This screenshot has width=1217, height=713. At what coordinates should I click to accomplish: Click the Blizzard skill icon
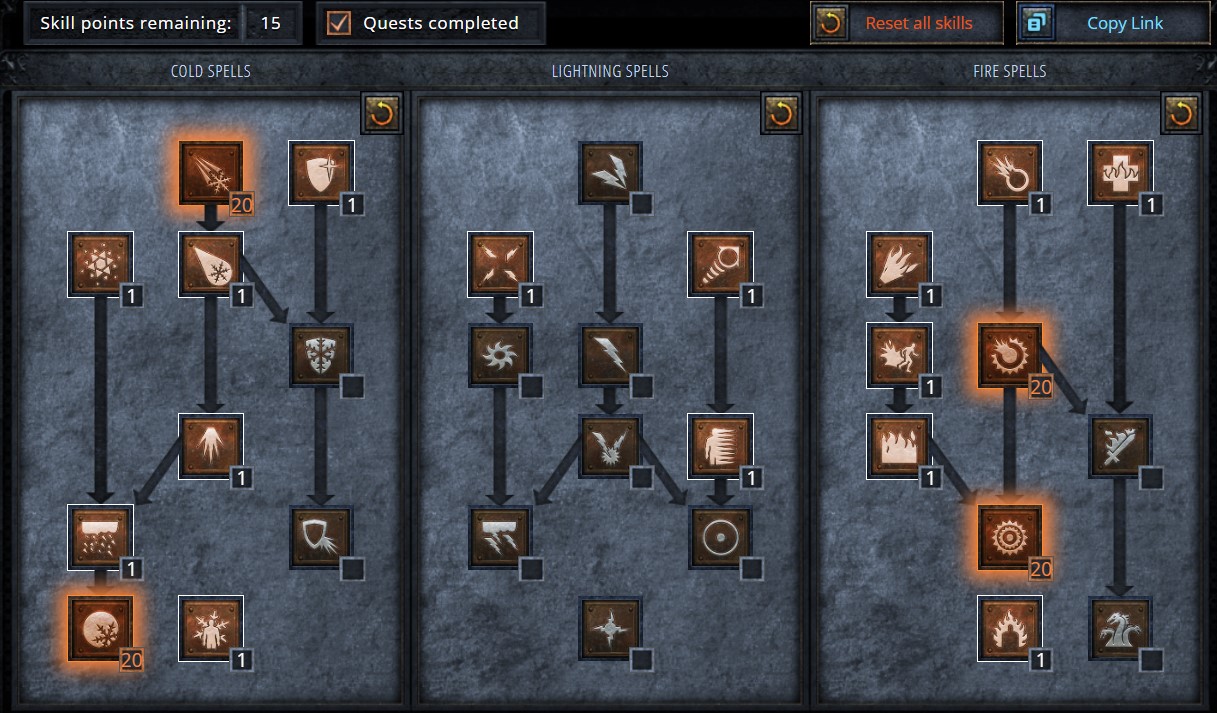pyautogui.click(x=100, y=537)
